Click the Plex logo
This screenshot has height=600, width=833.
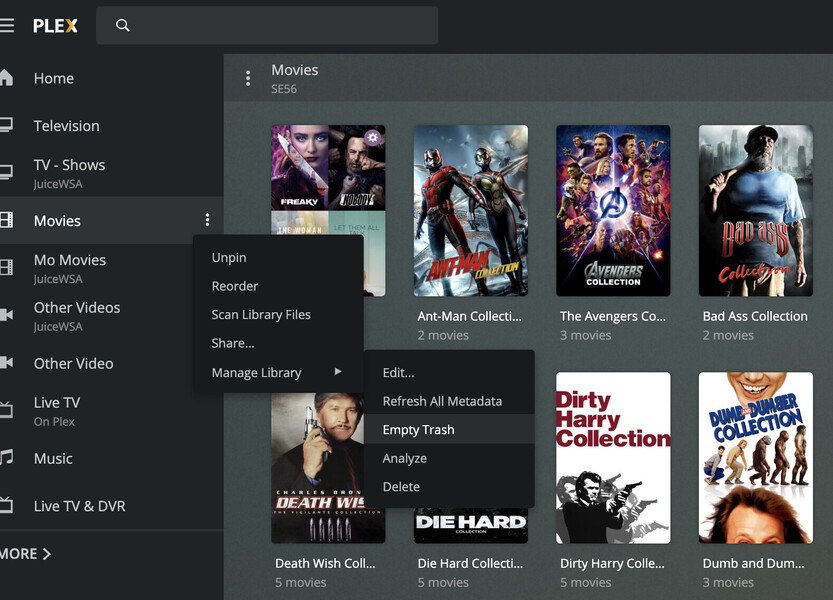point(55,26)
